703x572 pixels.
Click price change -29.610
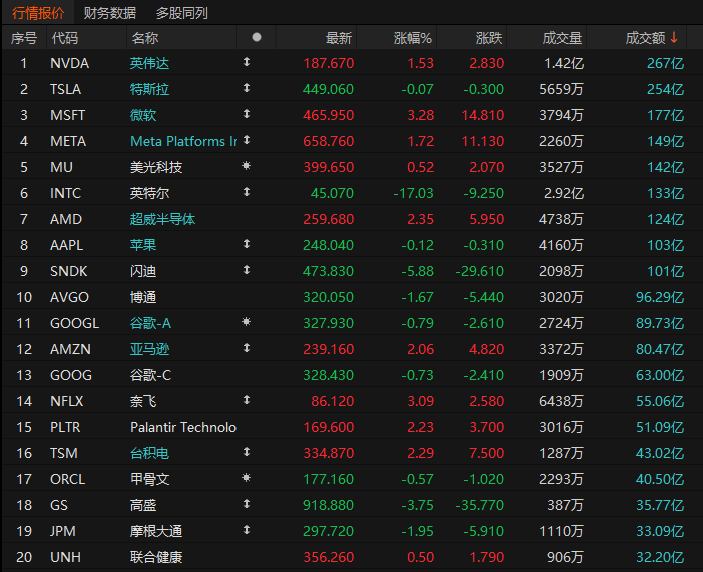tap(479, 271)
